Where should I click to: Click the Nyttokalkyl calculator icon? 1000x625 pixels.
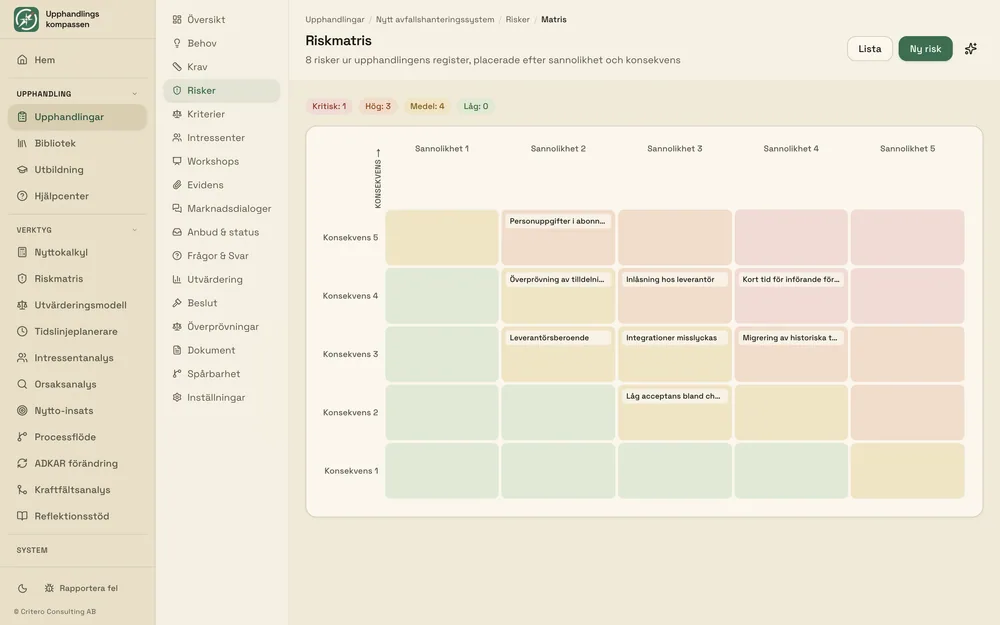click(x=22, y=253)
